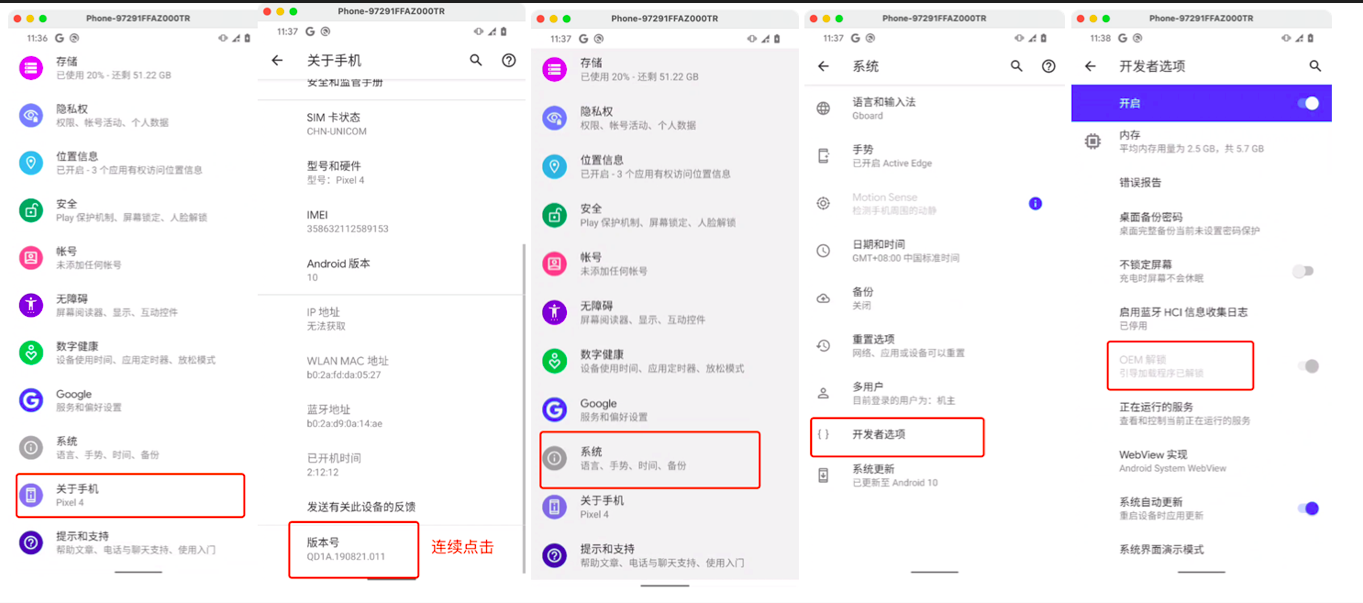The image size is (1363, 603).
Task: Tap the search icon on the 系统 screen
Action: (1017, 66)
